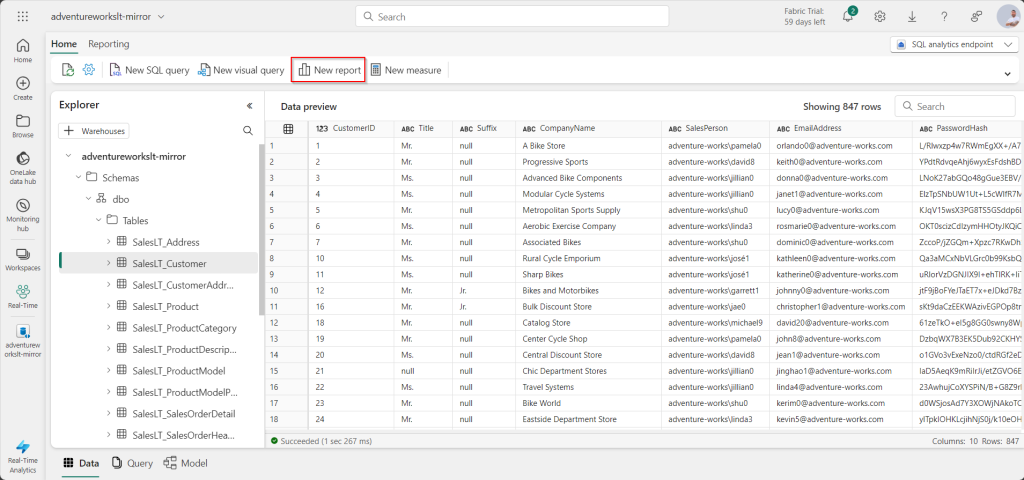The image size is (1024, 480).
Task: Open Workspaces pane
Action: [x=23, y=259]
